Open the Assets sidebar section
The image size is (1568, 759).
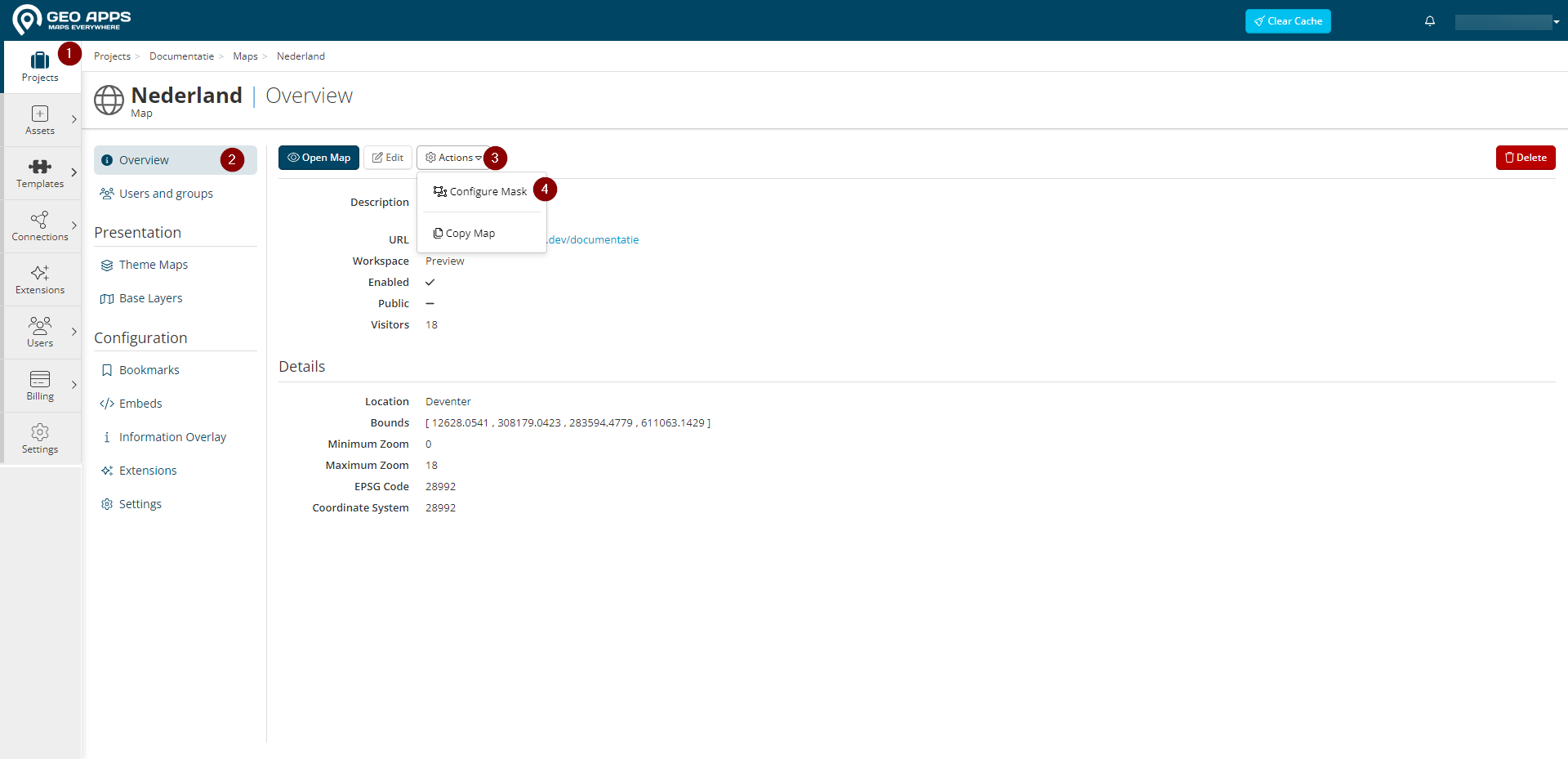click(39, 120)
